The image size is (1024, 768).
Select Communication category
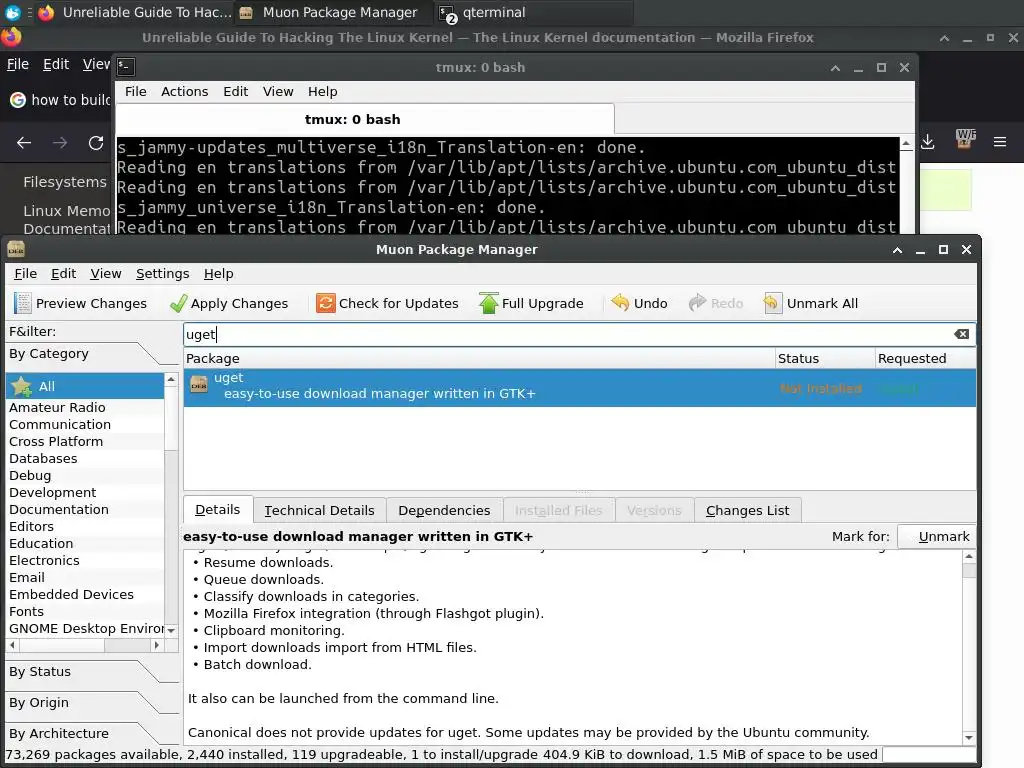coord(85,424)
